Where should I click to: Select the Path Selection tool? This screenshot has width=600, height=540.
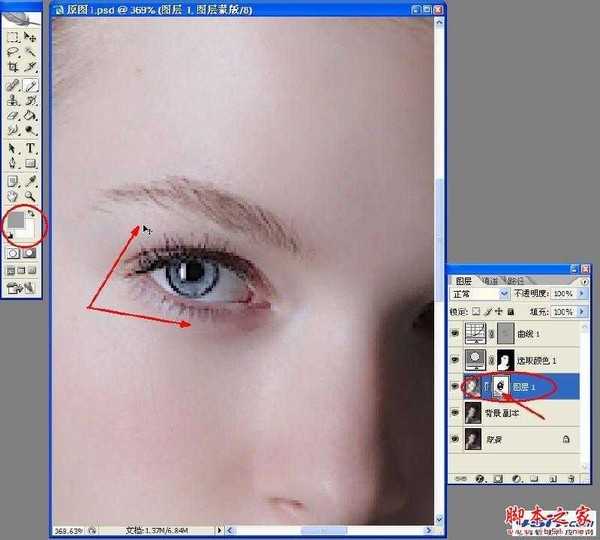[x=13, y=148]
